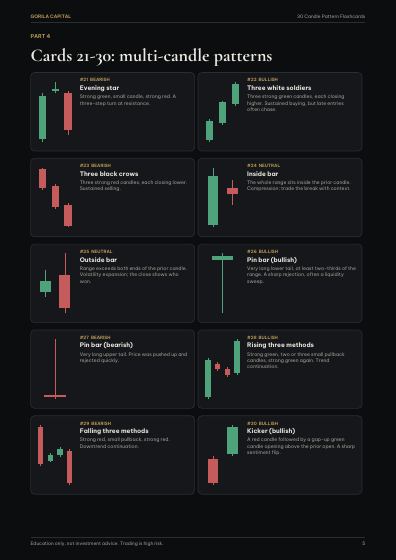Select the Three white soldiers candle diagram
This screenshot has width=396, height=560.
[x=222, y=112]
